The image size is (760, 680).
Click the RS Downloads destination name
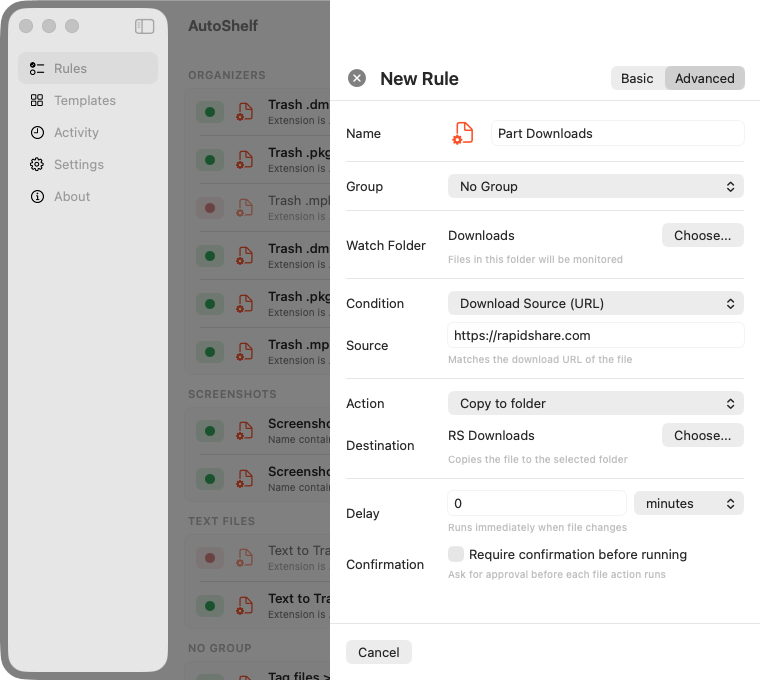coord(491,435)
